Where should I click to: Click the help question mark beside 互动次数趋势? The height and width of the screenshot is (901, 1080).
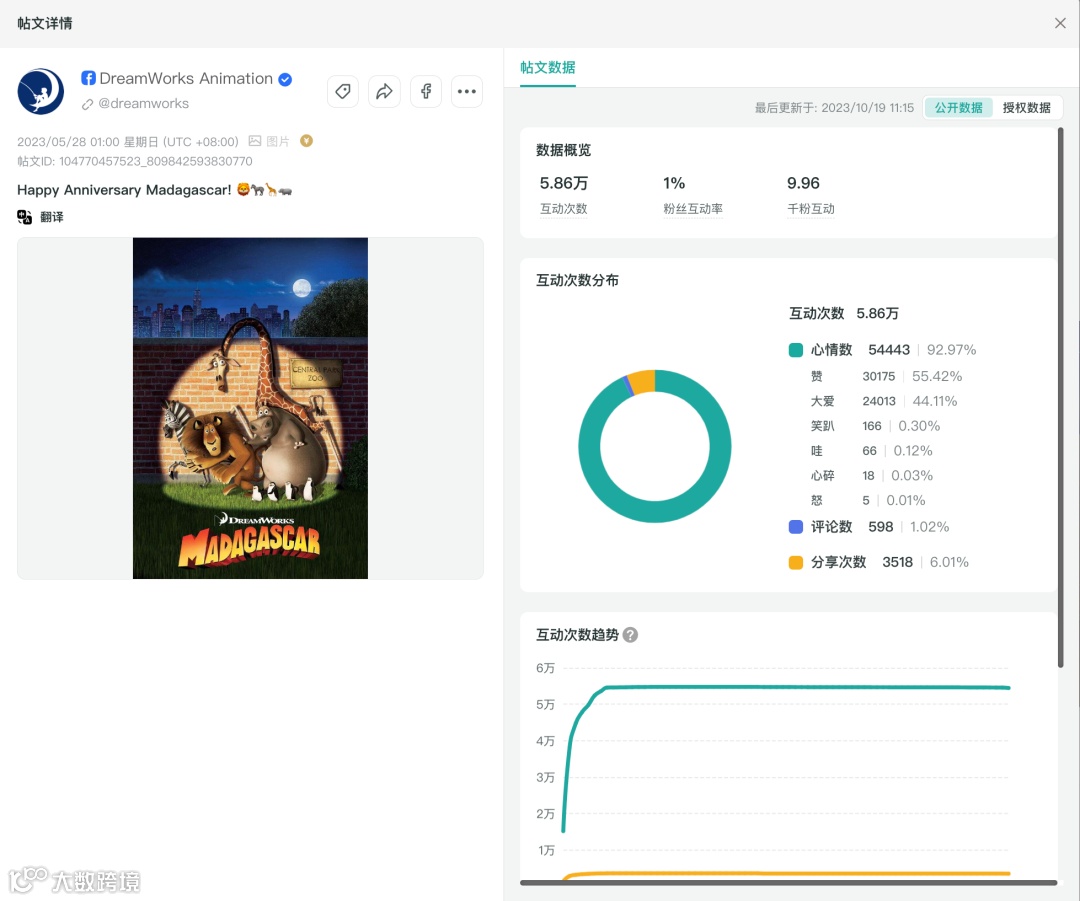click(630, 635)
